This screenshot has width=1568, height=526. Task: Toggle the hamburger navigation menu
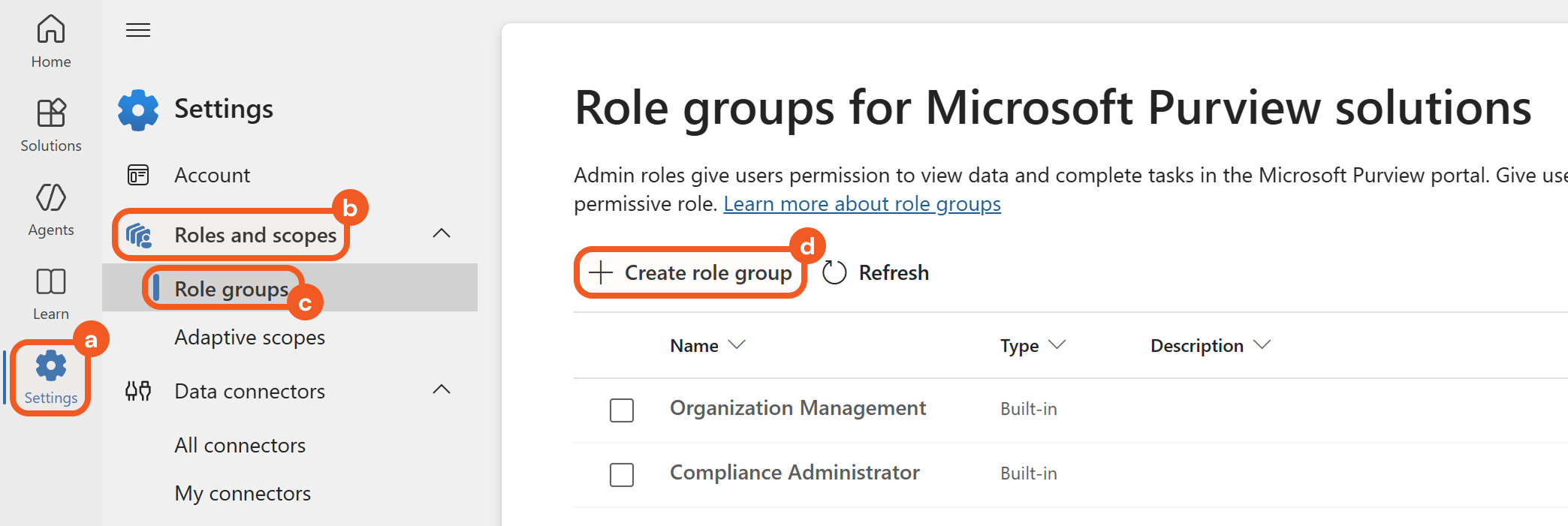click(x=138, y=30)
